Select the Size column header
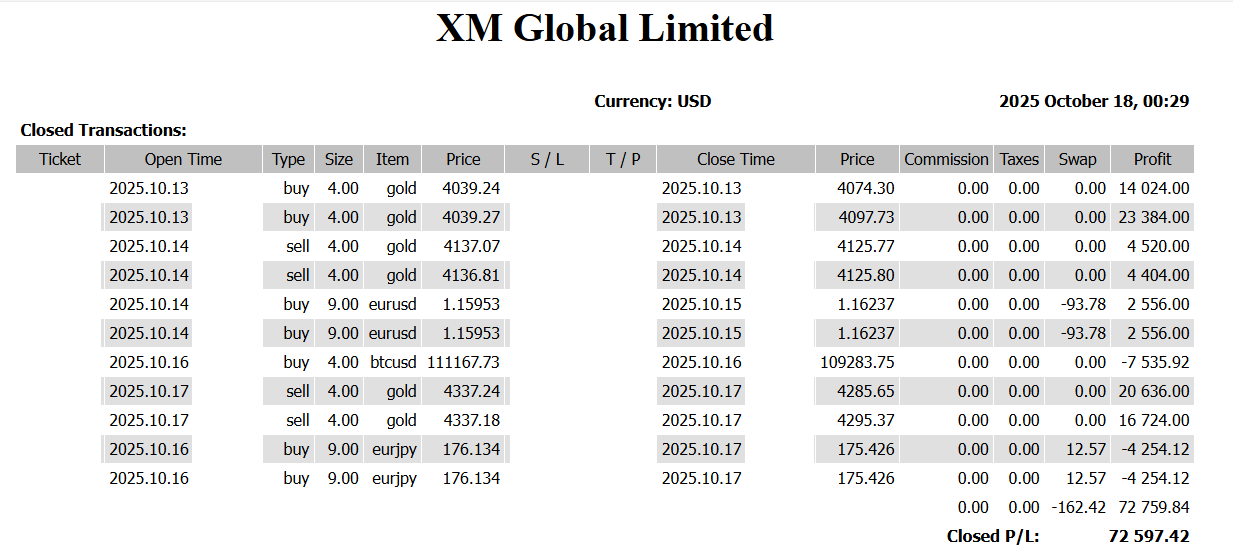1233x554 pixels. [x=339, y=159]
